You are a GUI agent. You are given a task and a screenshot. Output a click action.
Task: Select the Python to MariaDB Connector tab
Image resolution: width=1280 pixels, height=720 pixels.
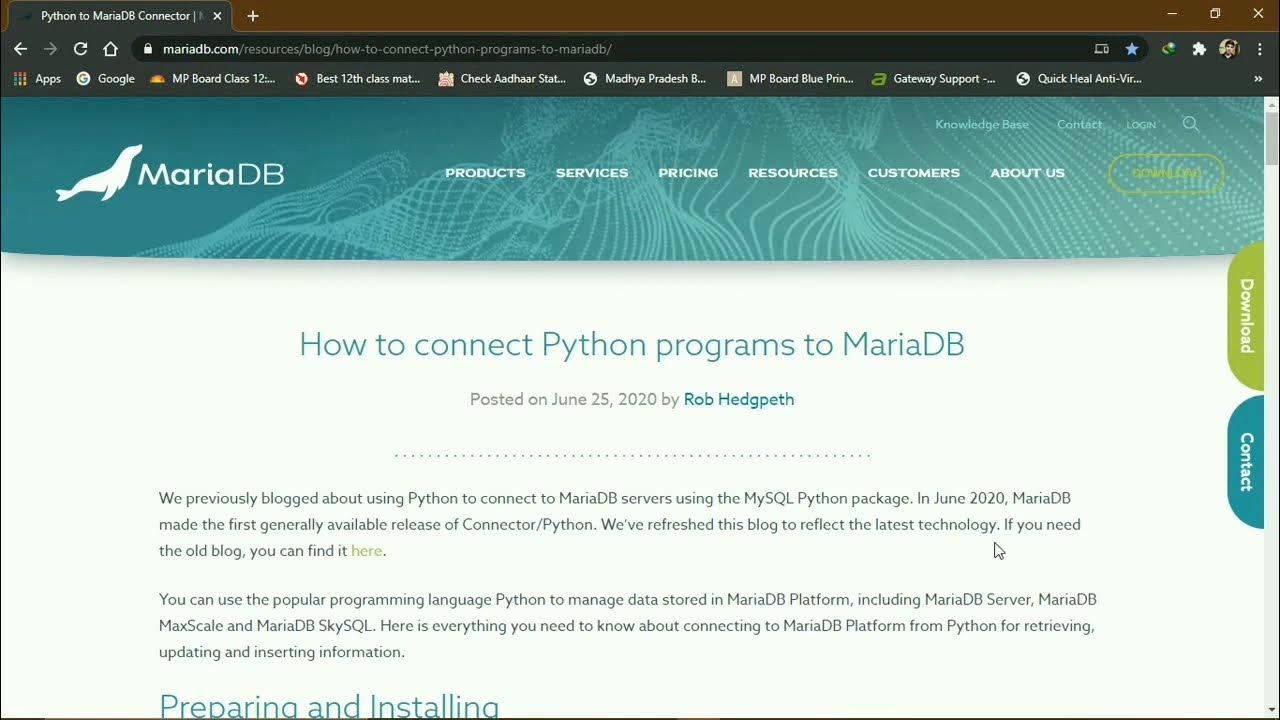[120, 16]
